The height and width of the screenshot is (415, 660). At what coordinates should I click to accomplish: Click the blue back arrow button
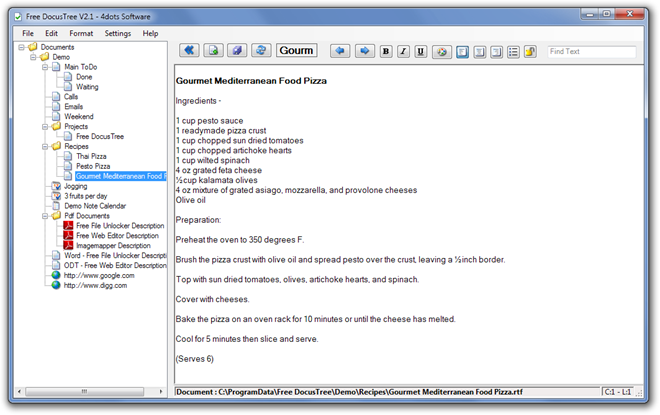pos(340,51)
